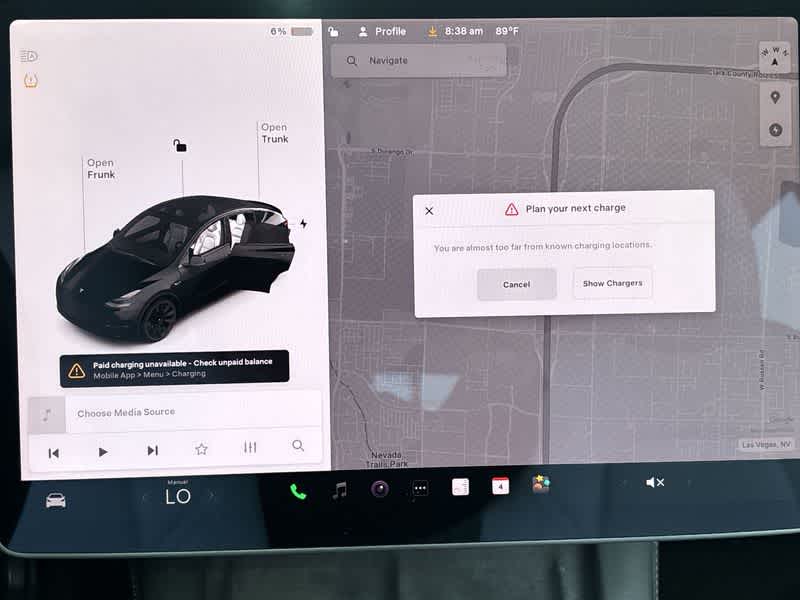Tap the Show Chargers button
The height and width of the screenshot is (600, 800).
pyautogui.click(x=612, y=283)
